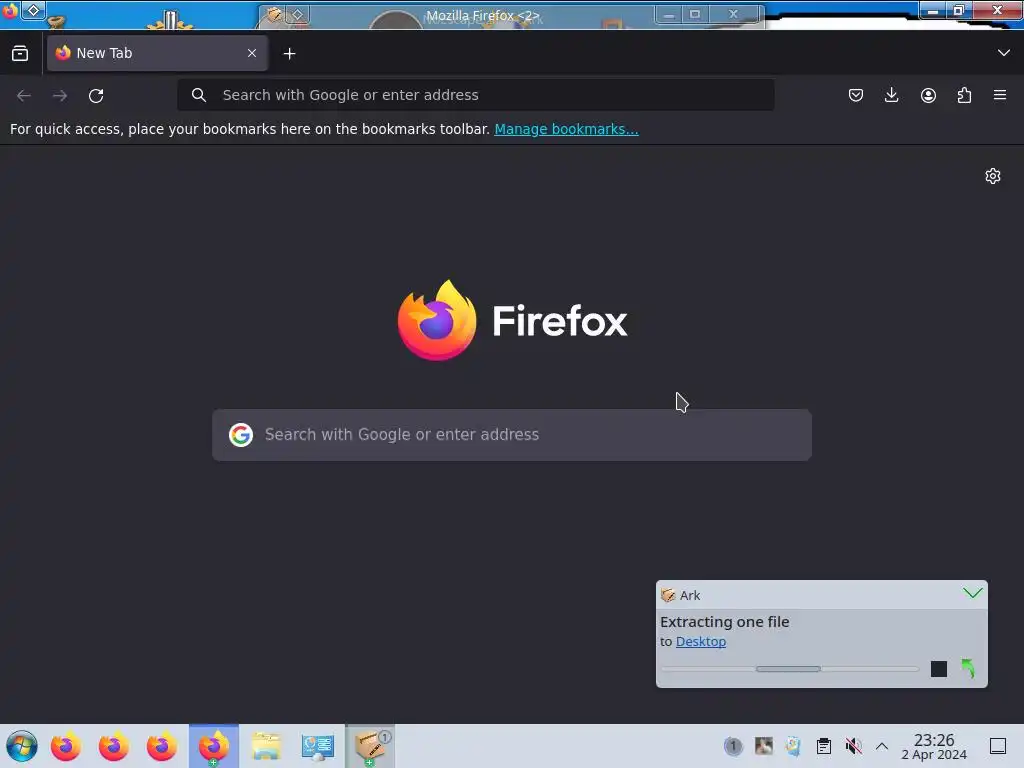Click the cat picture tray icon

point(763,746)
